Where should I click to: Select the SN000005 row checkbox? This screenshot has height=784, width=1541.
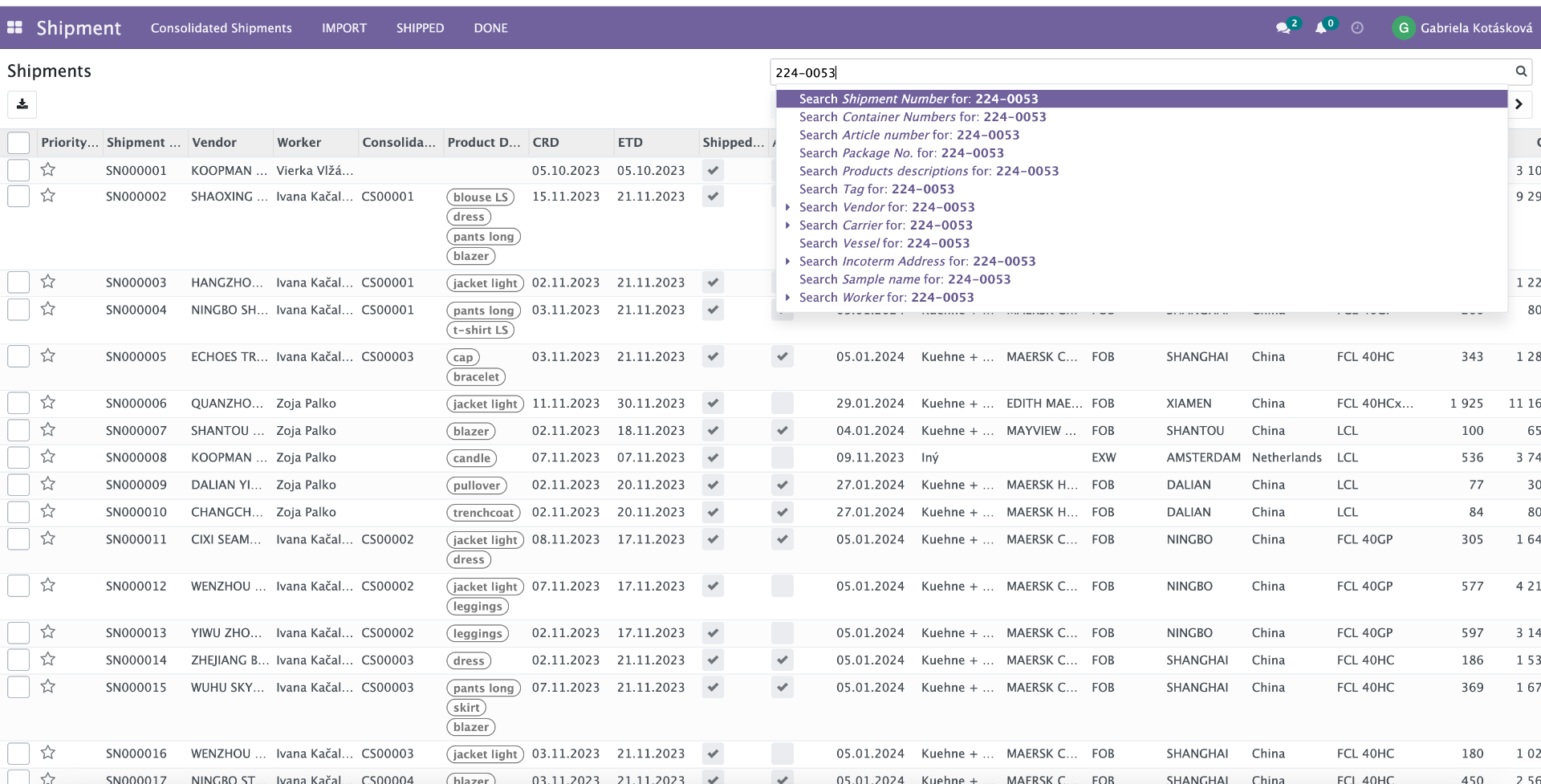[18, 357]
